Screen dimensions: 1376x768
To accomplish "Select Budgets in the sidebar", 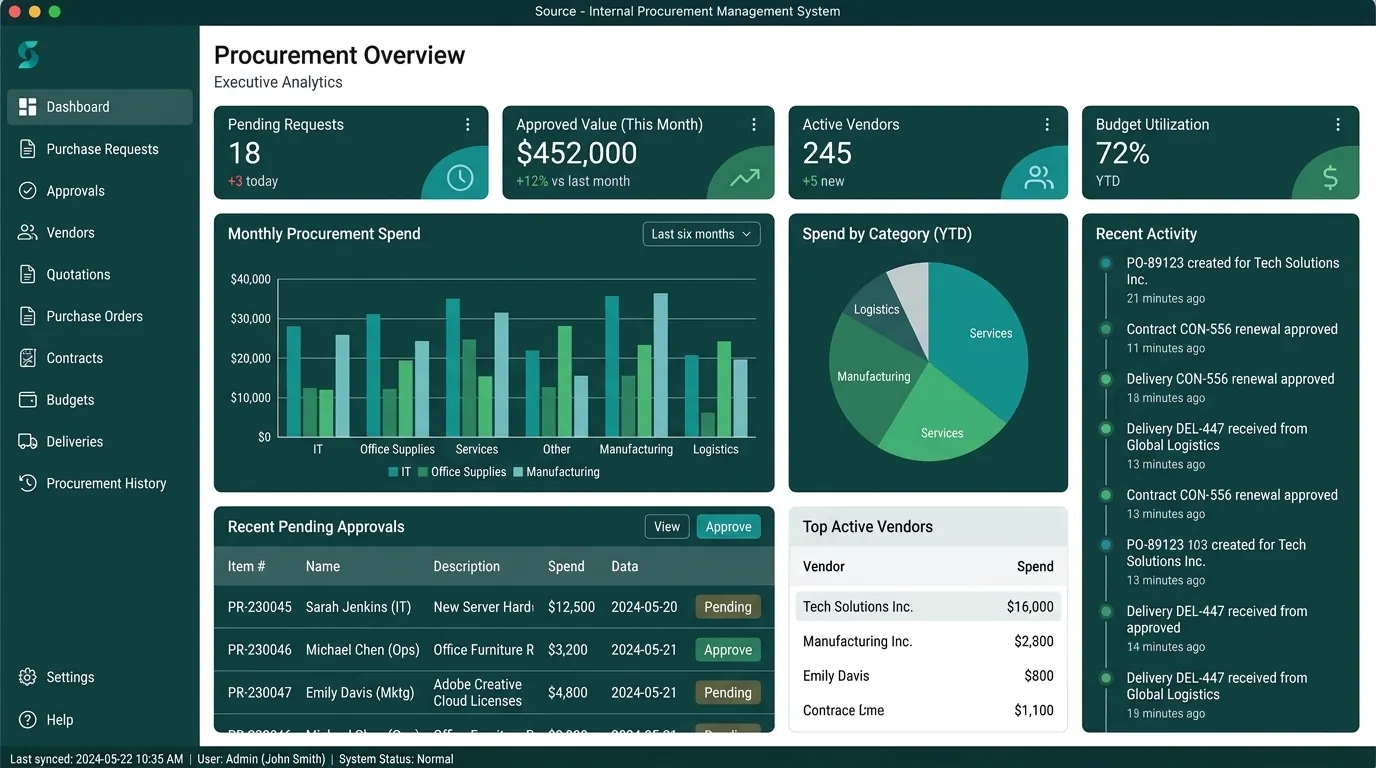I will (x=100, y=400).
